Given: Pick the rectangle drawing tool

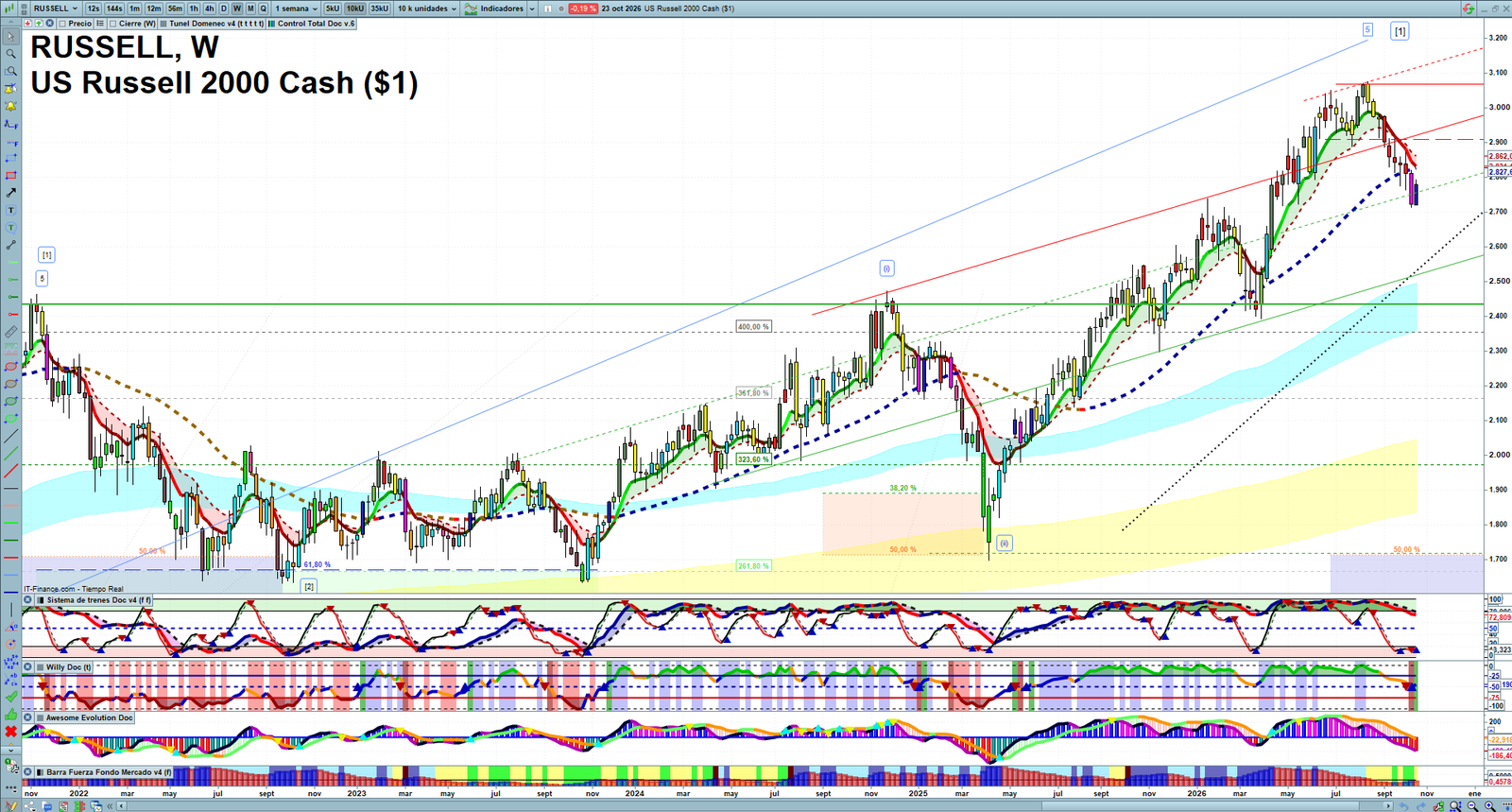Looking at the screenshot, I should click(x=10, y=176).
